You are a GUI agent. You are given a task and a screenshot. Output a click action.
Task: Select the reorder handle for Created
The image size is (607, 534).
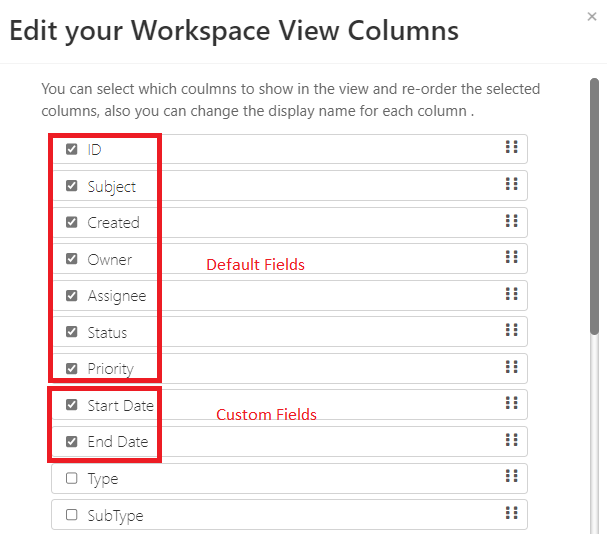[x=511, y=221]
